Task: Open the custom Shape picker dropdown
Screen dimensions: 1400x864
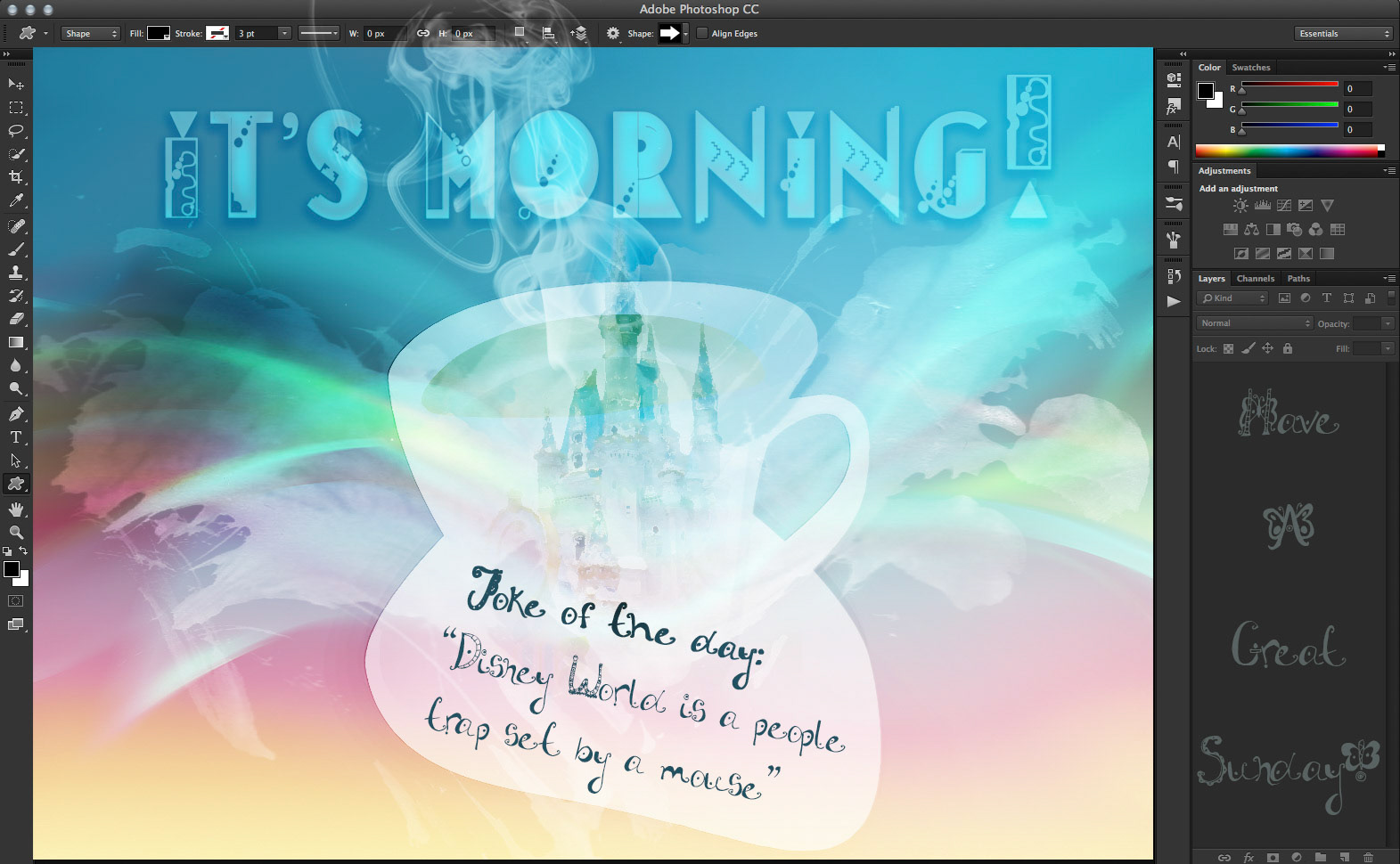Action: tap(685, 34)
